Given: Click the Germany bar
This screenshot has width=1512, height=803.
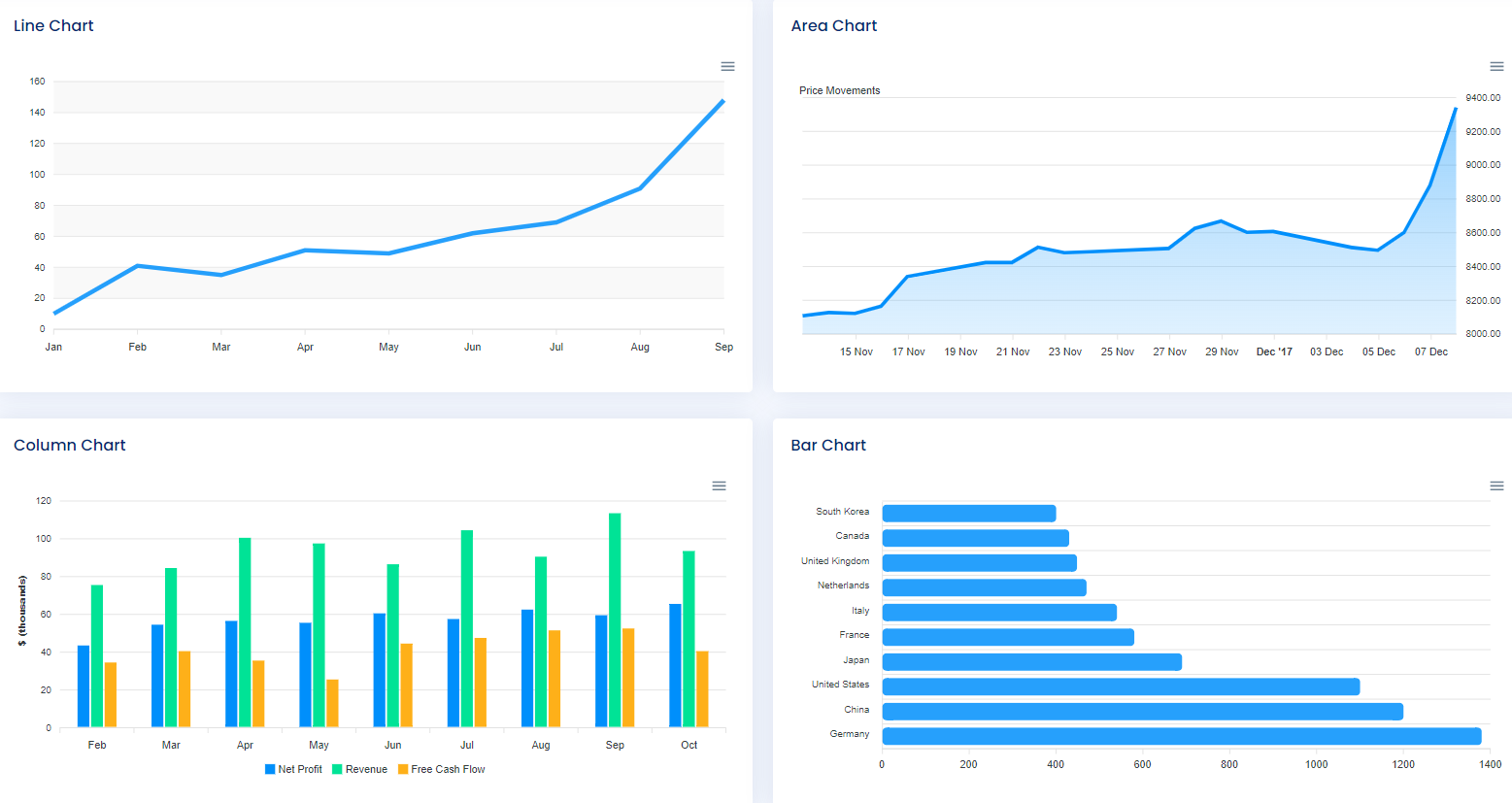Looking at the screenshot, I should coord(1181,736).
